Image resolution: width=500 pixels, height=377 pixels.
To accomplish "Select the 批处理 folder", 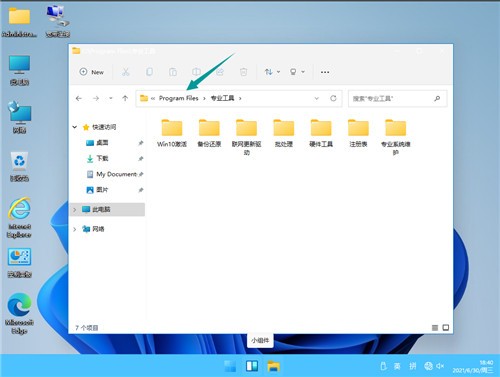I will pyautogui.click(x=284, y=133).
